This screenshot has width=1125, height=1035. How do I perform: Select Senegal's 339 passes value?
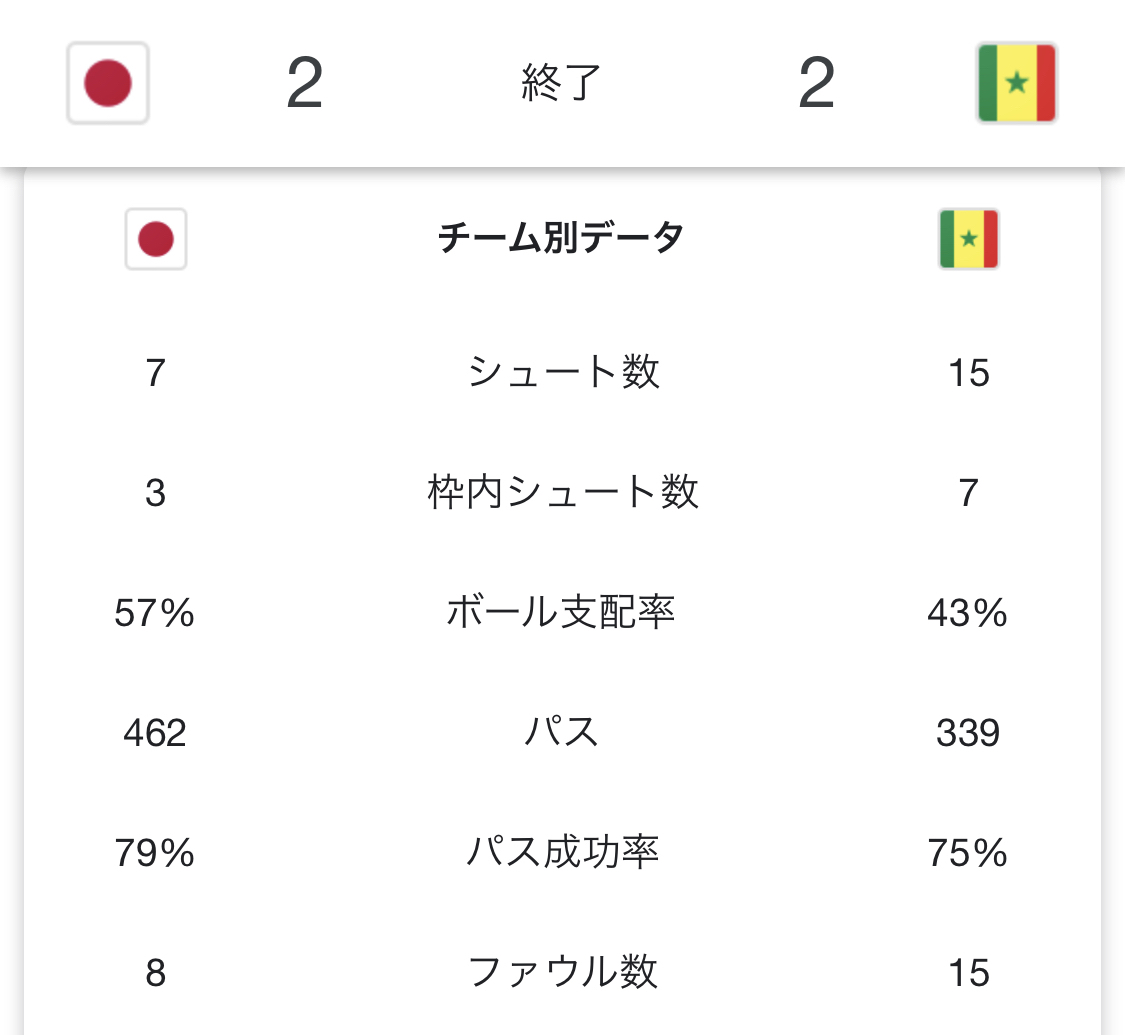coord(968,733)
